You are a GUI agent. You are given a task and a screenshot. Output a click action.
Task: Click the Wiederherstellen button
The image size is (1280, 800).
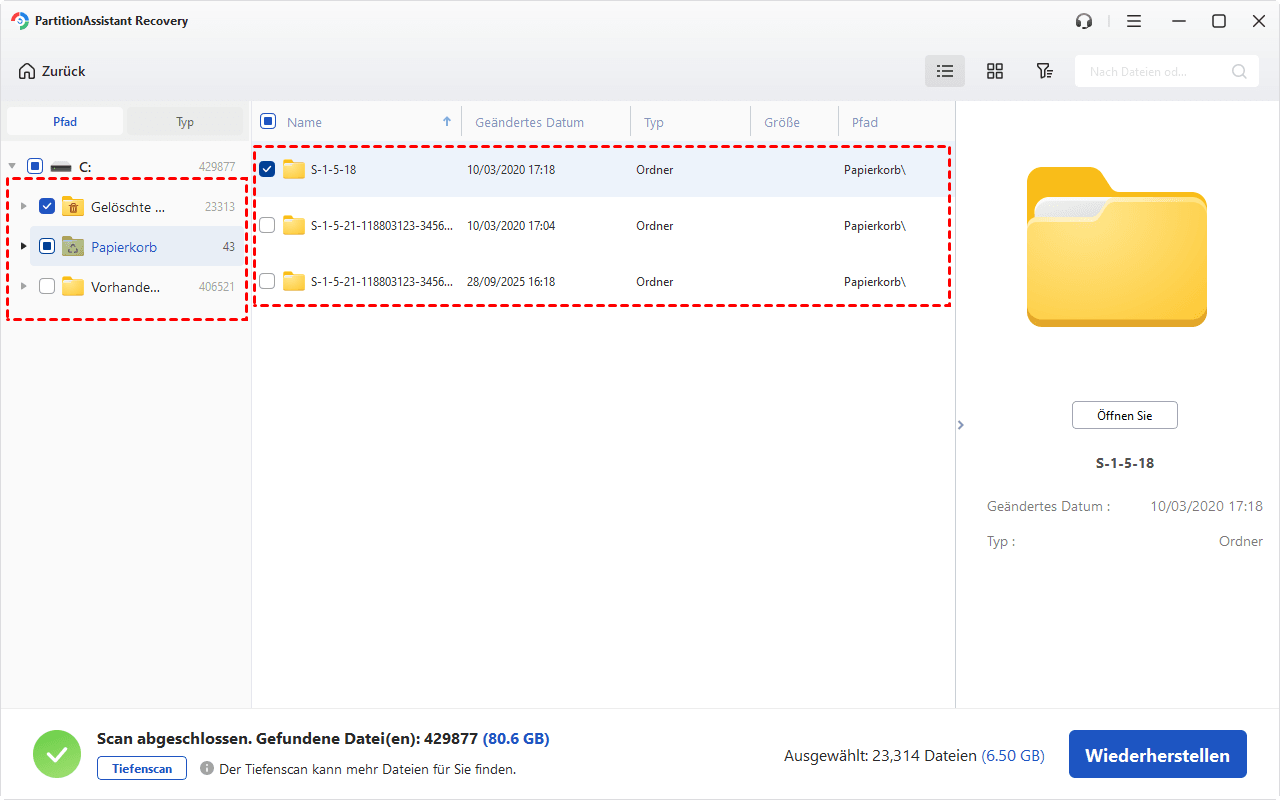pyautogui.click(x=1158, y=755)
